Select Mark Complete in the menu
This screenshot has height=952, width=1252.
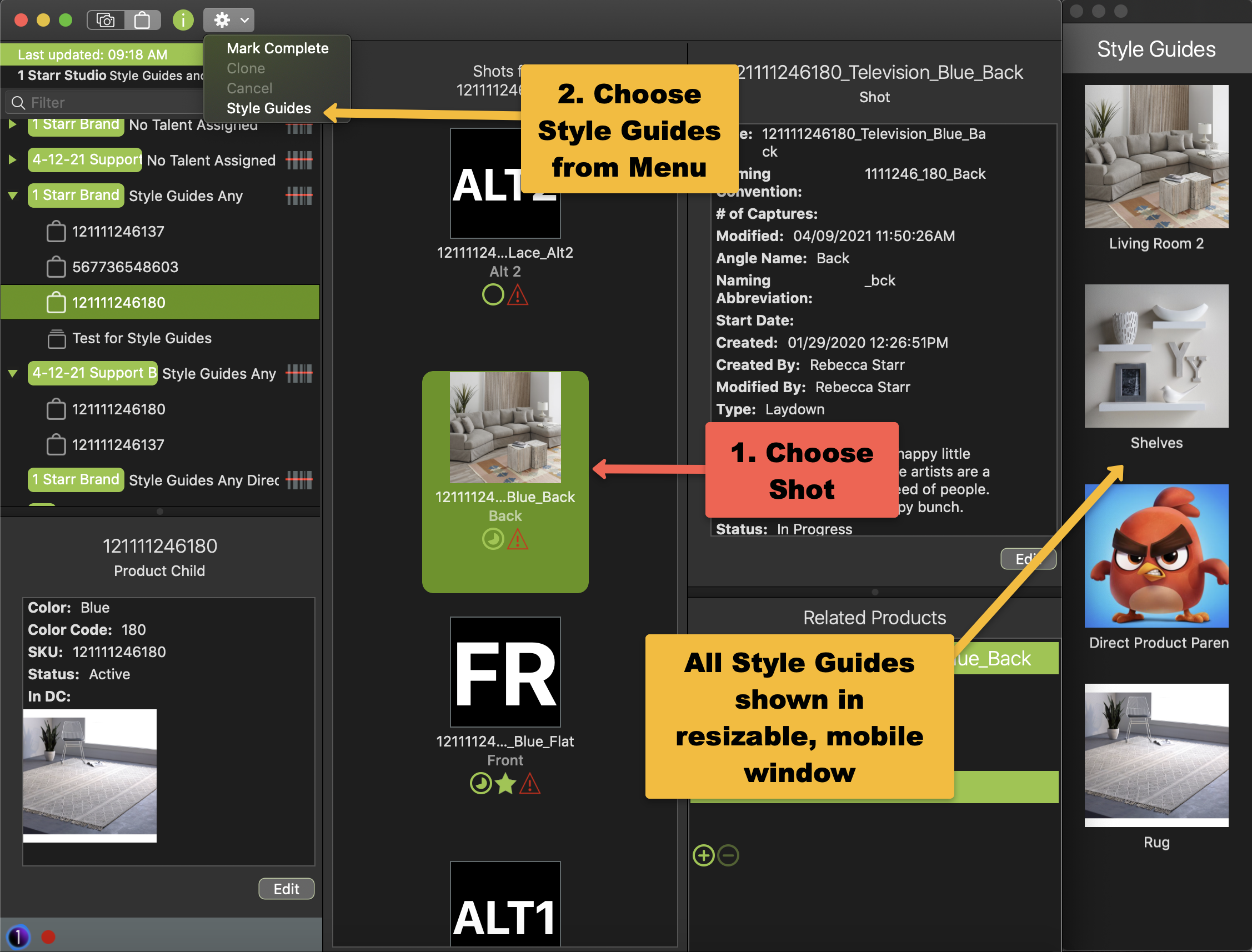(x=277, y=48)
